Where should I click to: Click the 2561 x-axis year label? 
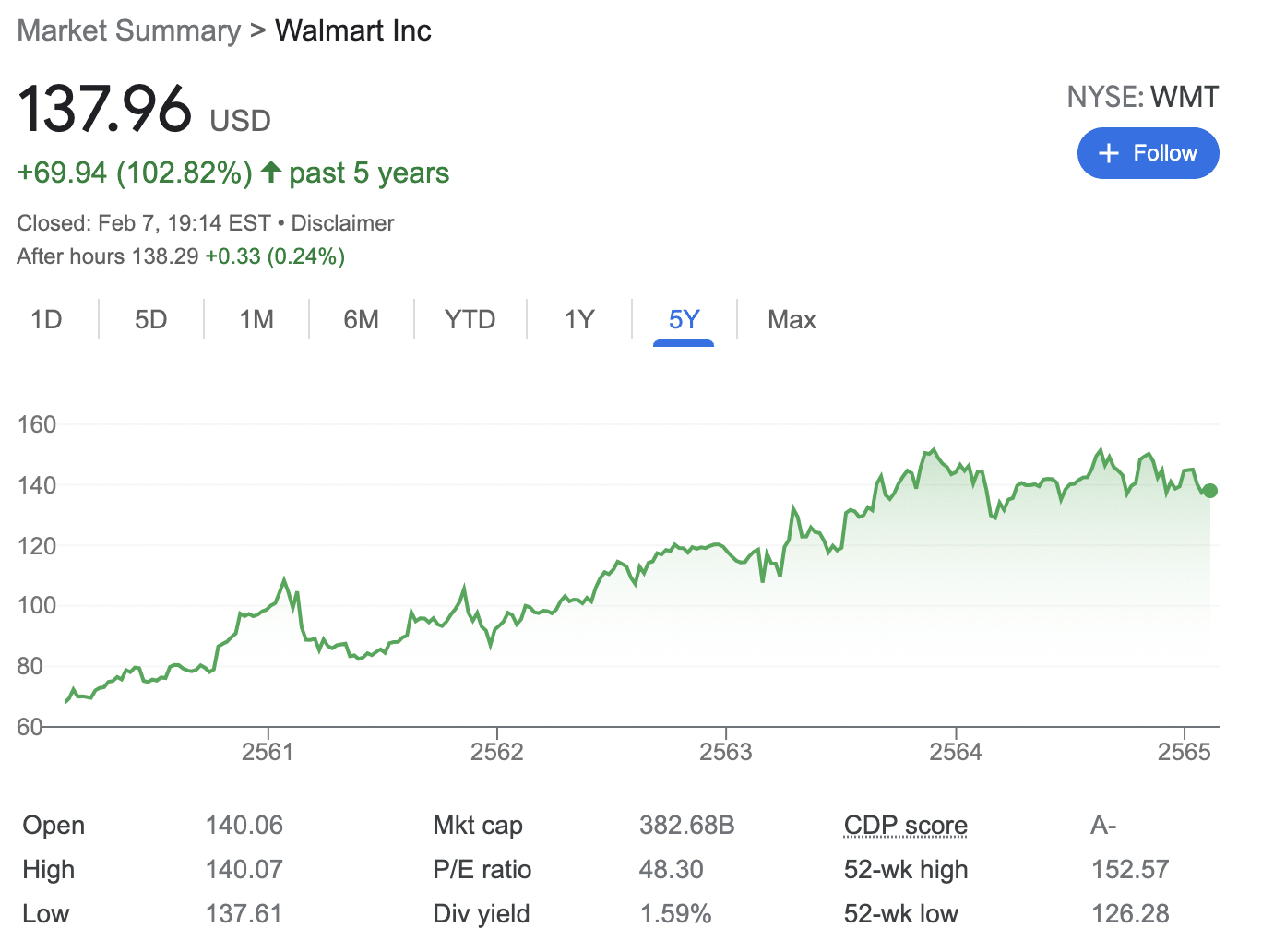pyautogui.click(x=268, y=752)
